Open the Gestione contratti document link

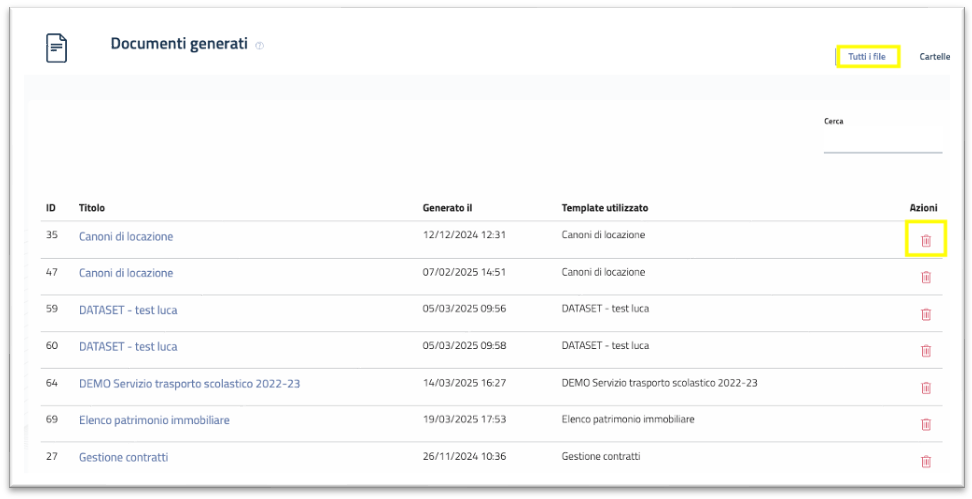pyautogui.click(x=123, y=458)
